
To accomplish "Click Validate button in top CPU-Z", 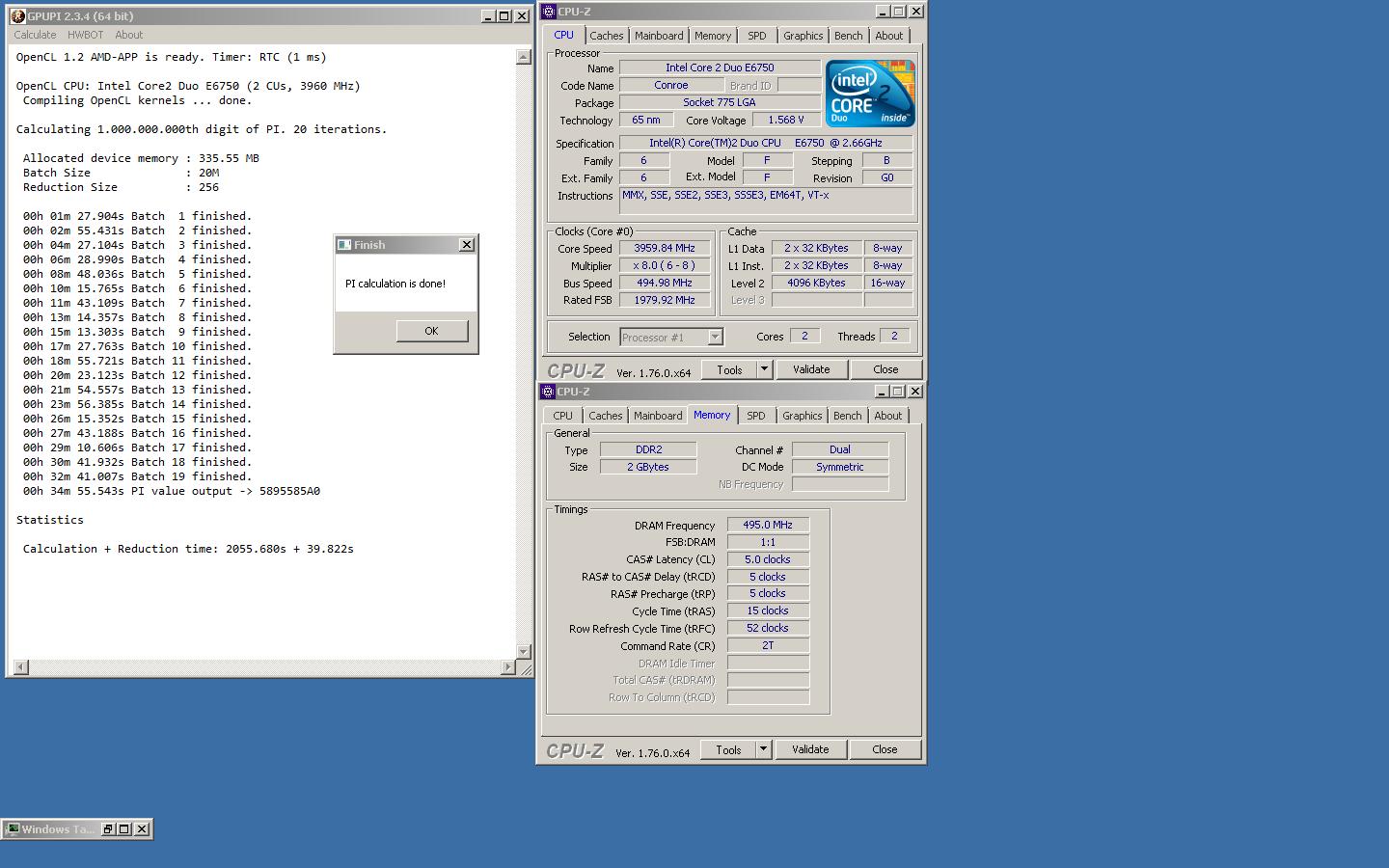I will tap(811, 369).
